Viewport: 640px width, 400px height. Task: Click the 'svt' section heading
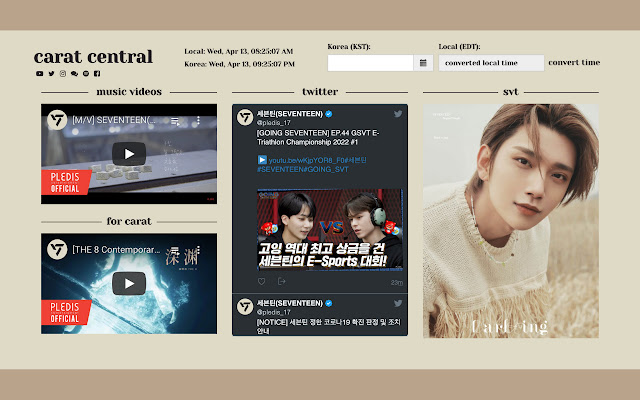pyautogui.click(x=511, y=92)
